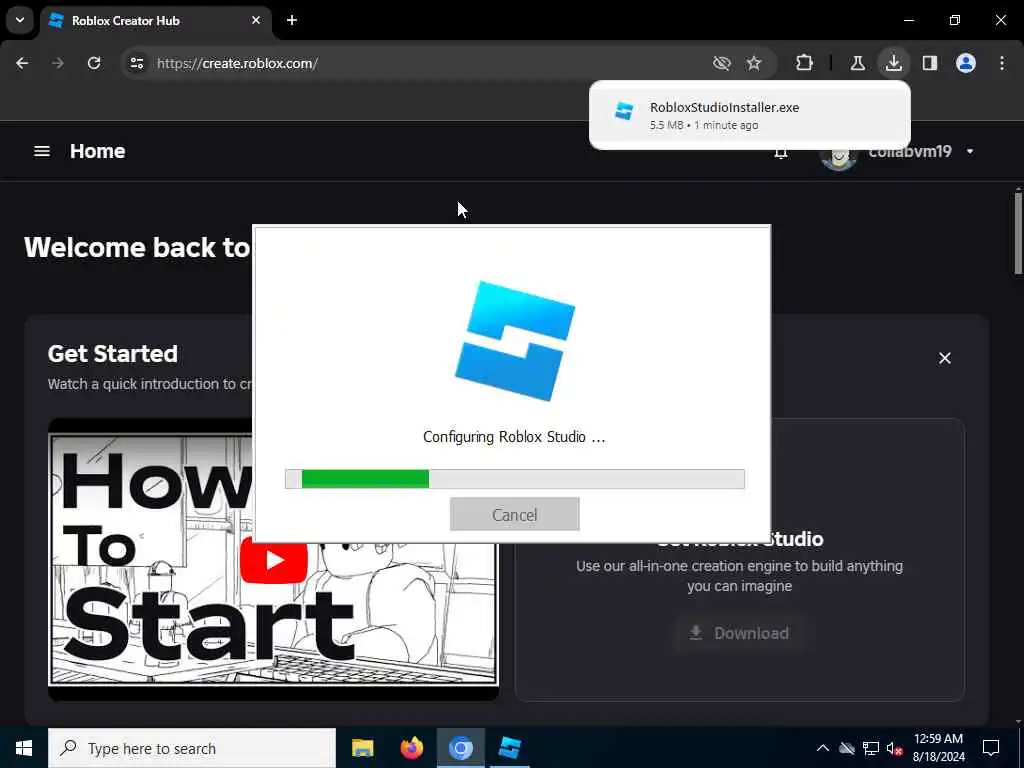
Task: Open Firefox from the taskbar
Action: (x=411, y=748)
